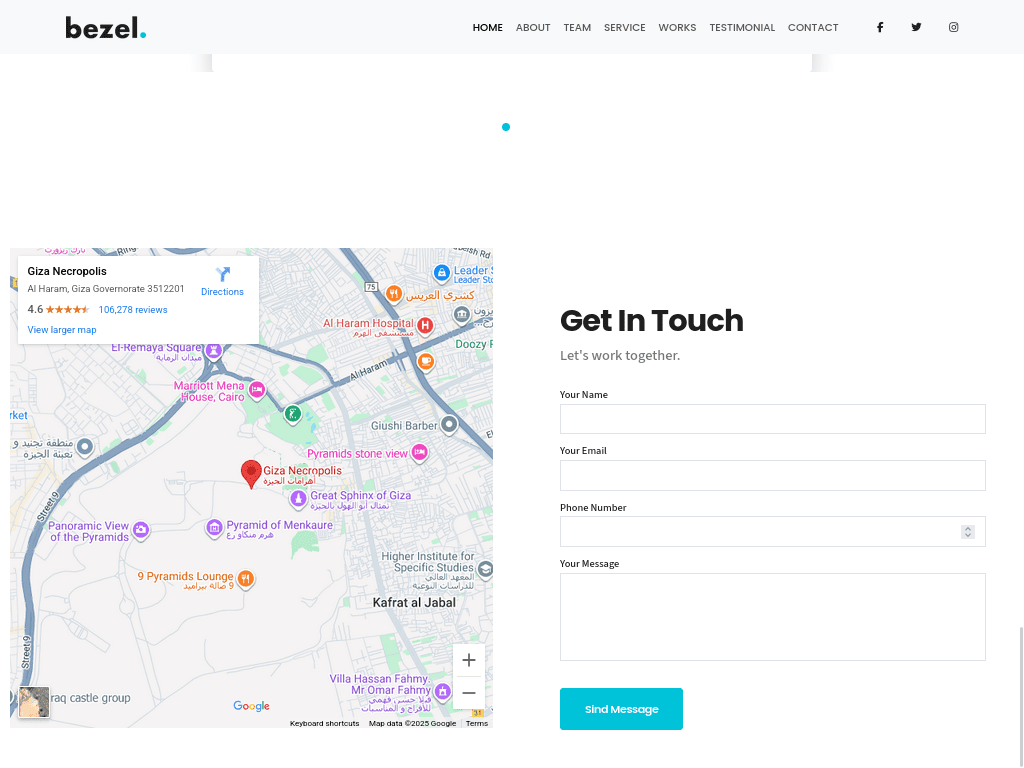
Task: Click the Sind Message button
Action: tap(621, 709)
